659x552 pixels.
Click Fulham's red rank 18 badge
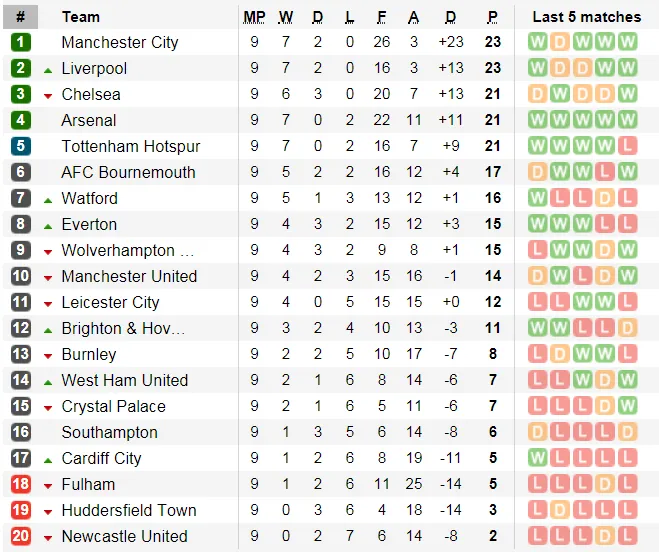[21, 484]
